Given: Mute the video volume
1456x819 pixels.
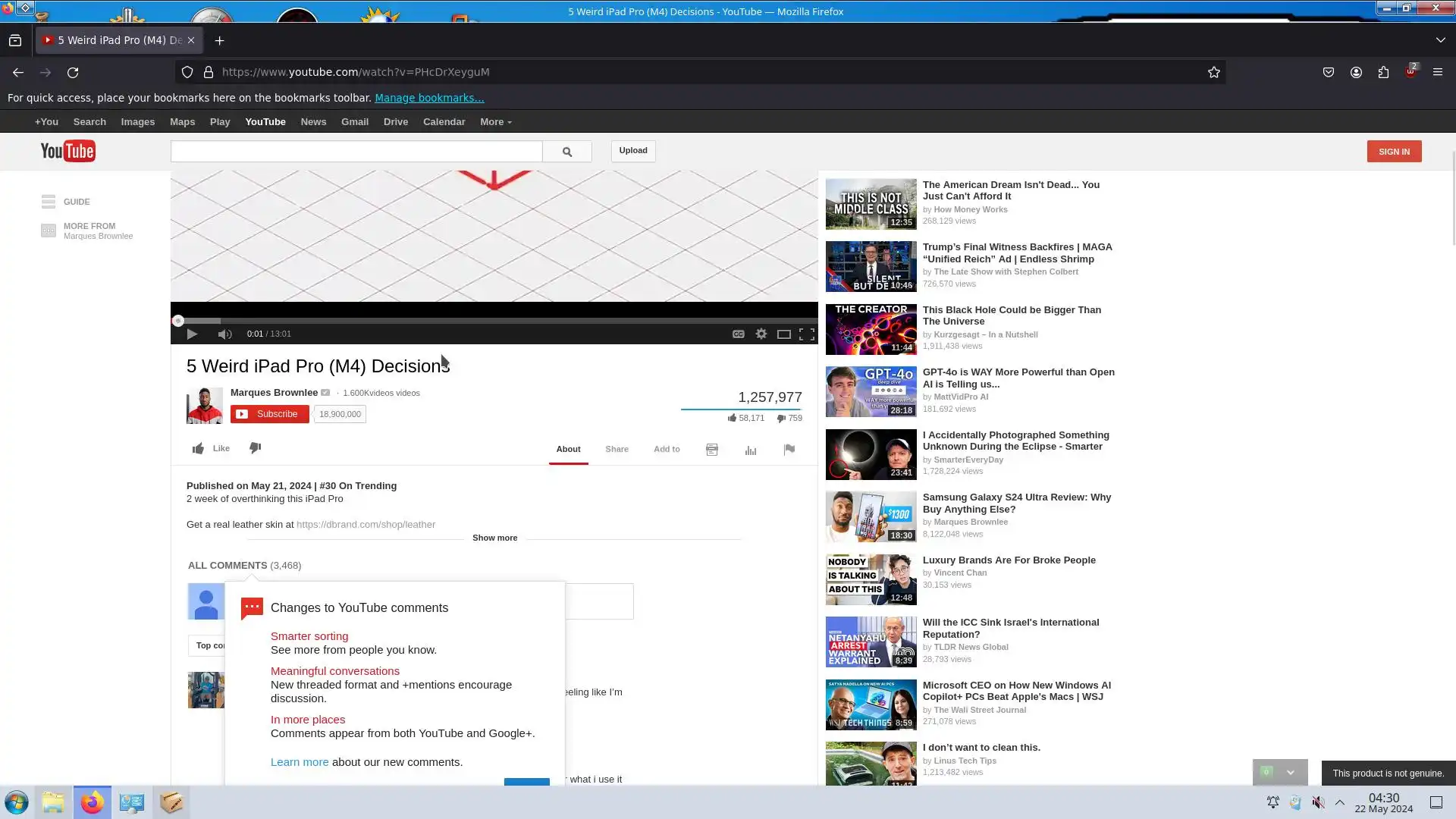Looking at the screenshot, I should click(224, 334).
